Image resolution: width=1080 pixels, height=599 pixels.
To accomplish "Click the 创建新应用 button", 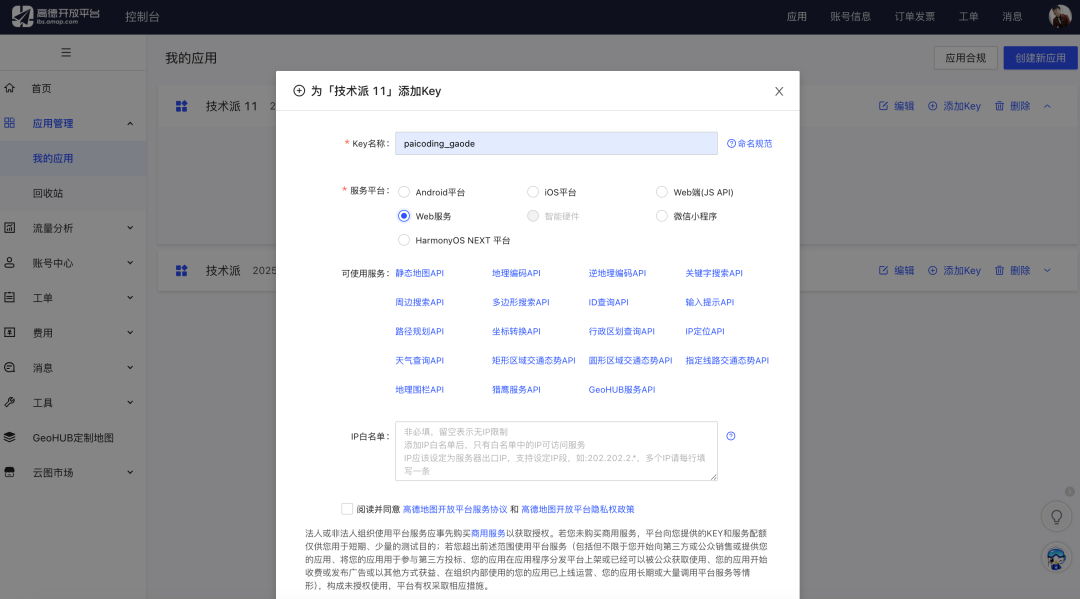I will [1040, 58].
